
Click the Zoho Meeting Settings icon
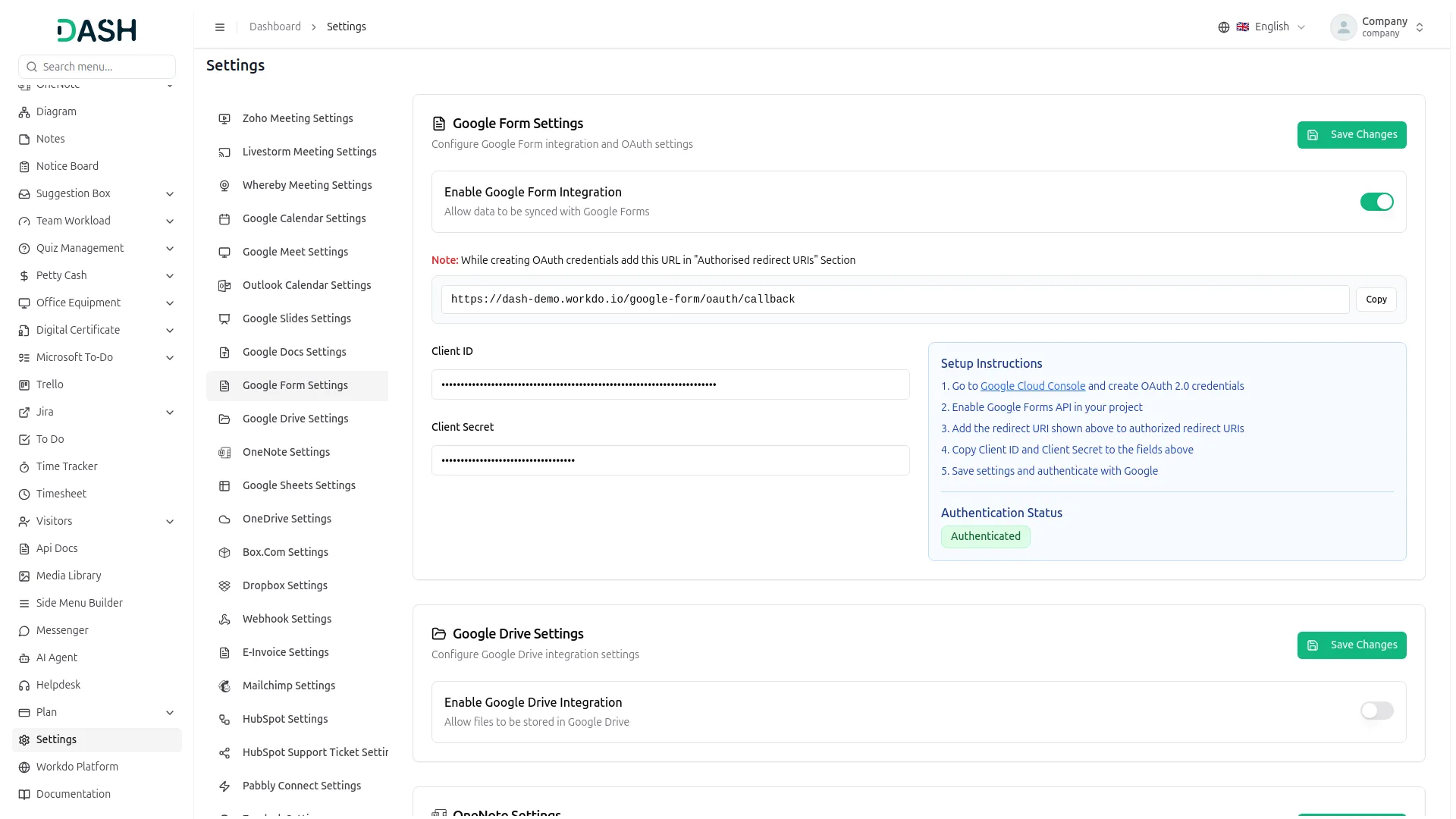pyautogui.click(x=224, y=119)
